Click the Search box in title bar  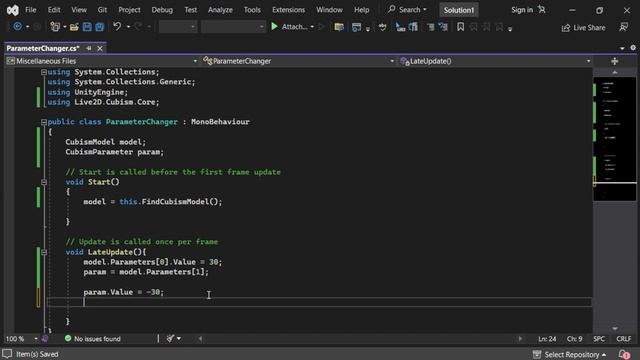pyautogui.click(x=407, y=9)
